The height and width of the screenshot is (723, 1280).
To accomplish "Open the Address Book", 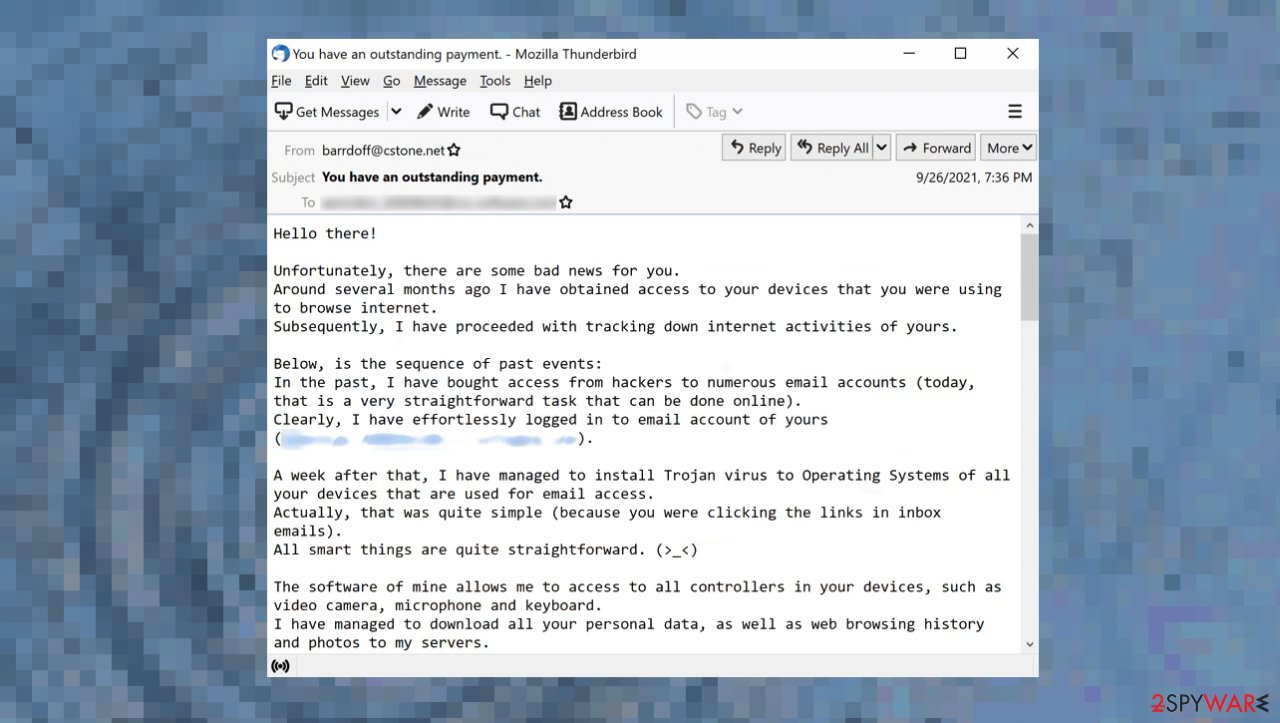I will pos(610,112).
